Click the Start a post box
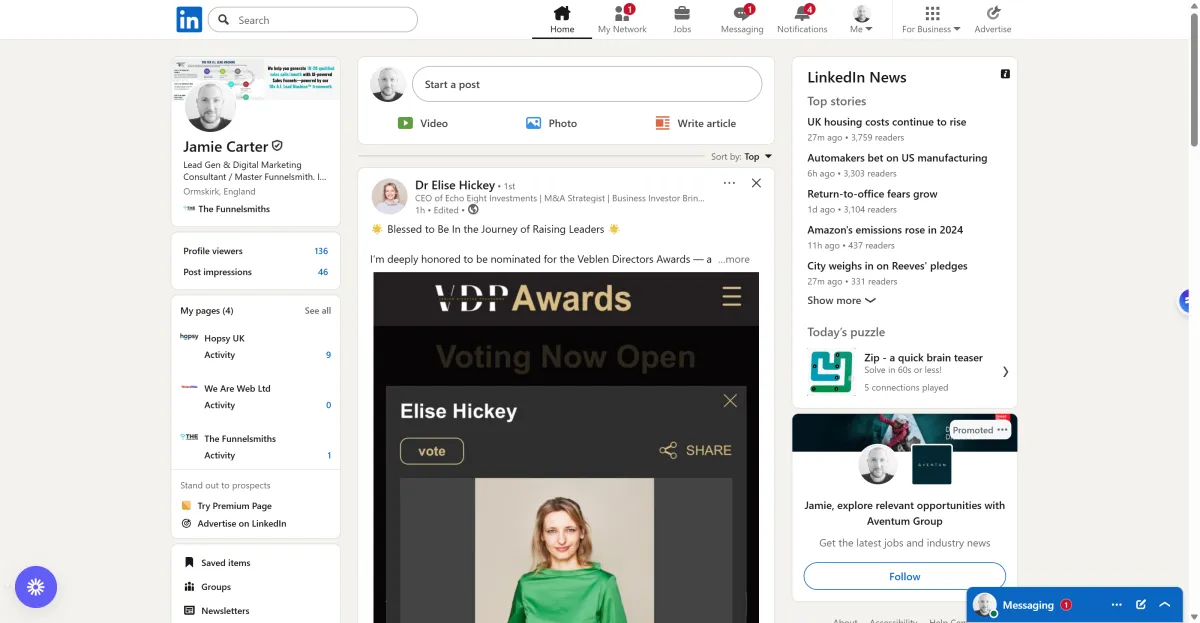This screenshot has height=623, width=1200. pos(587,85)
